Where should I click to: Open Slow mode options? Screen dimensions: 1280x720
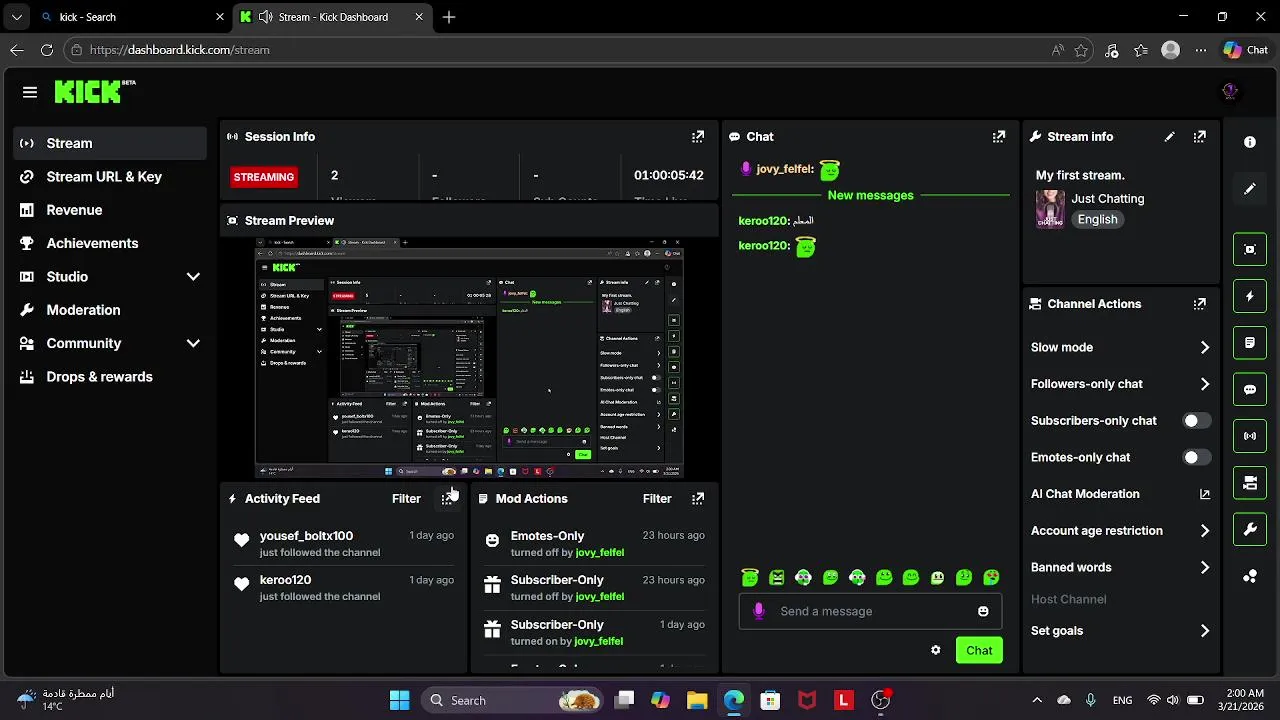coord(1120,347)
